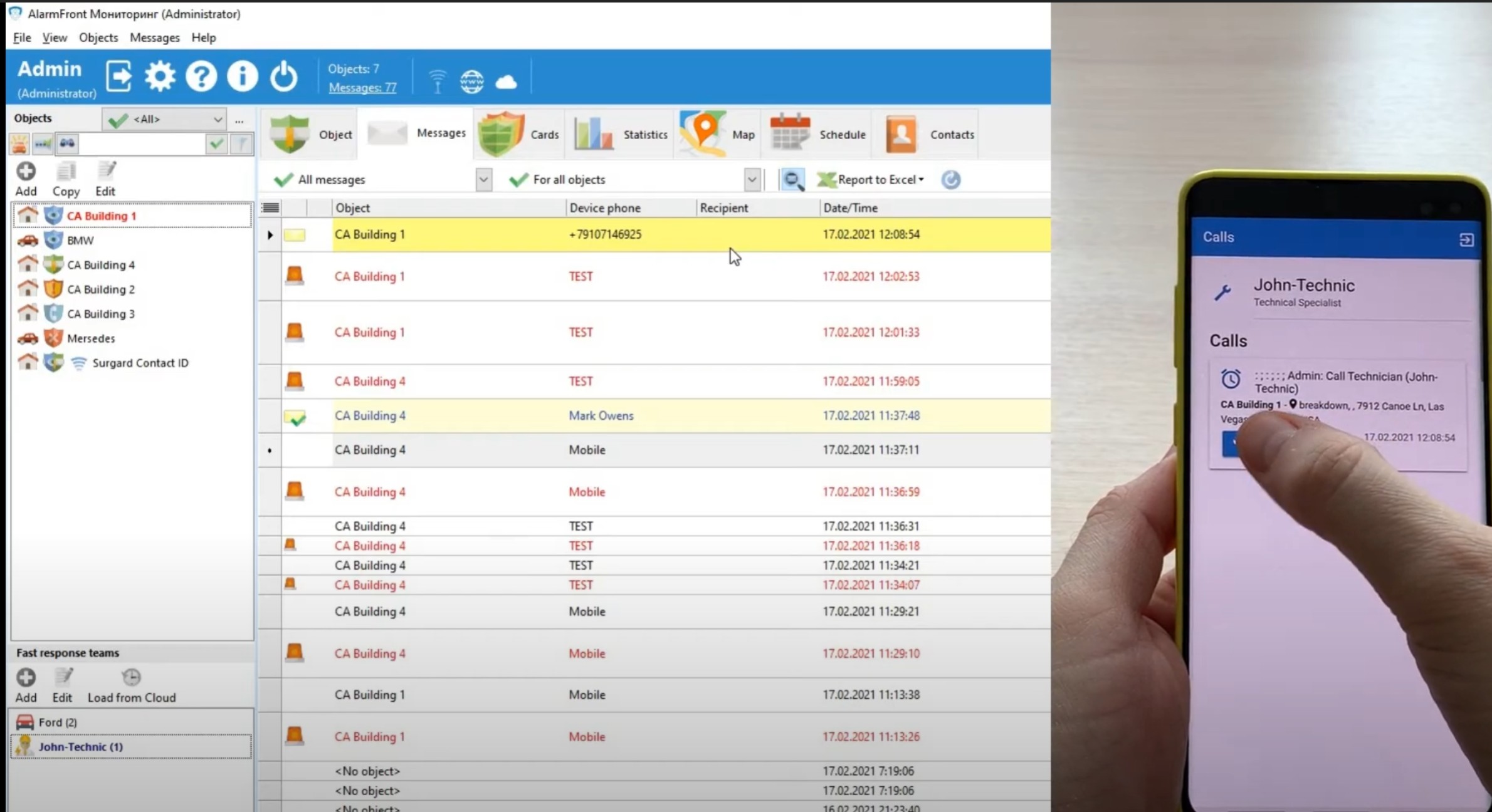Screen dimensions: 1492x812
Task: Click the table column chooser icon
Action: coord(270,208)
